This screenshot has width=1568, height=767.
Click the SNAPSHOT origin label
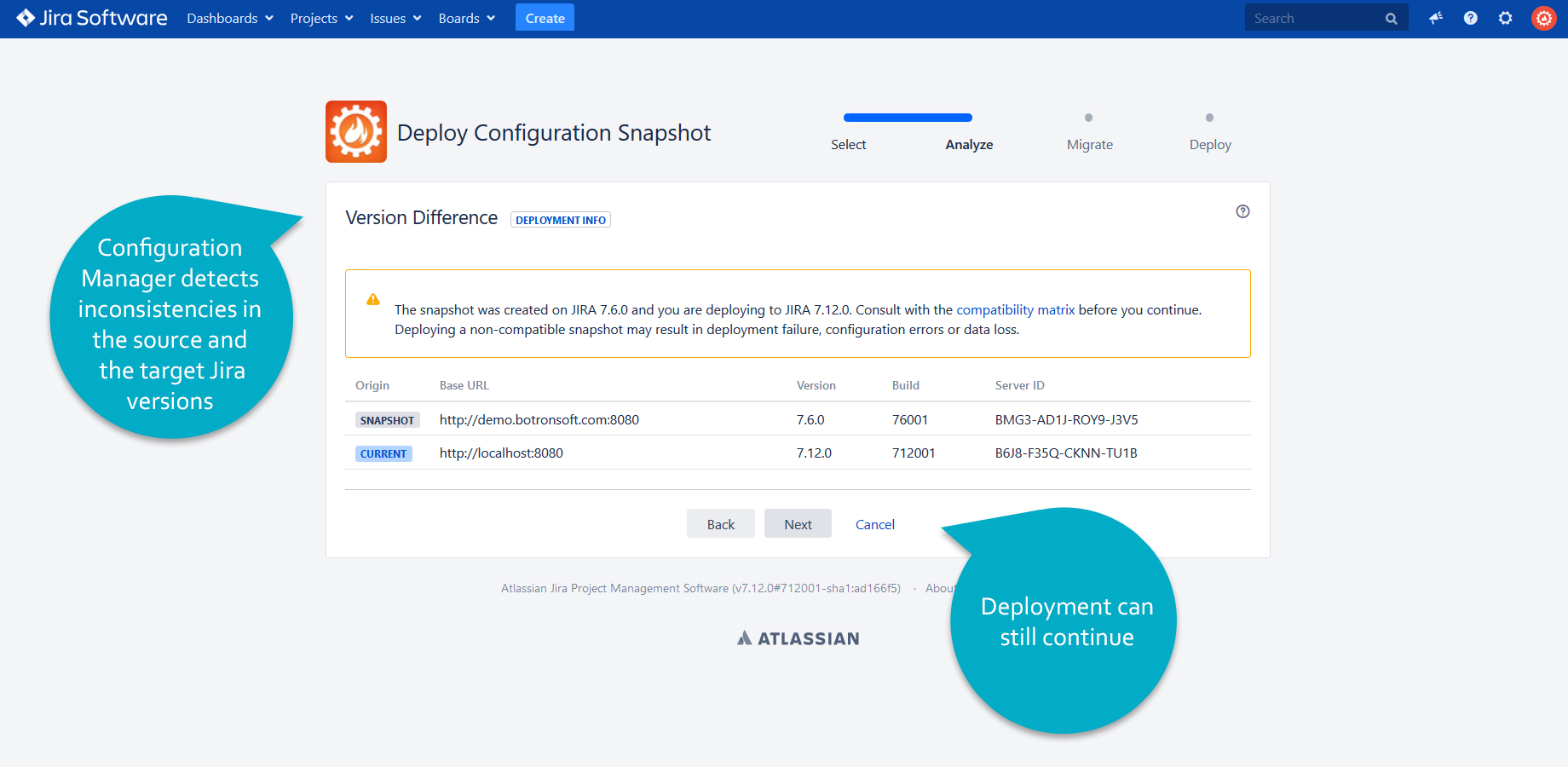(x=388, y=420)
